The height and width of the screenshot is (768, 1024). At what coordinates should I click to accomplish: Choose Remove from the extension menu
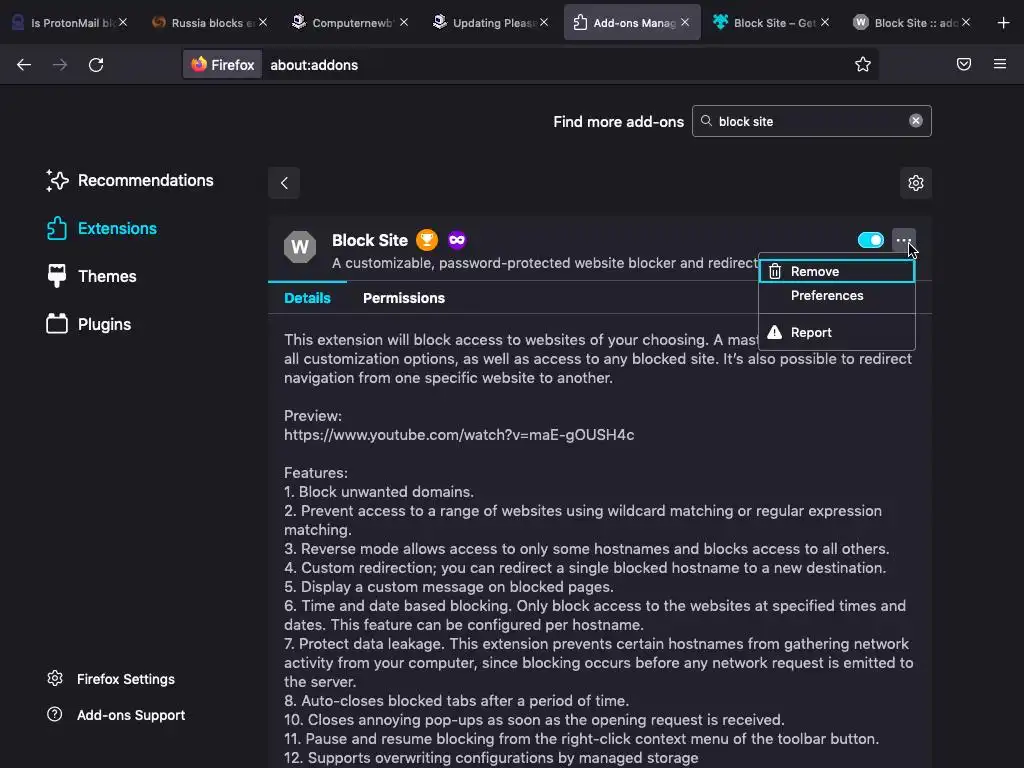[837, 271]
